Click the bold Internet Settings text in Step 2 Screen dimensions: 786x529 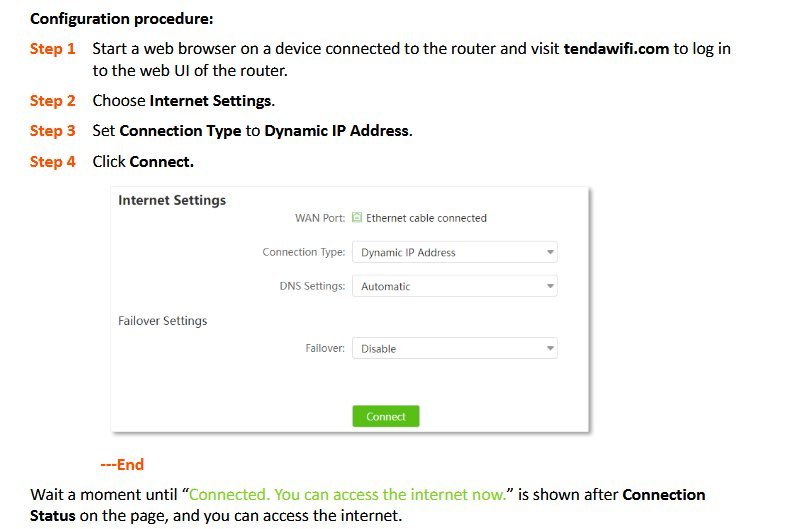210,100
